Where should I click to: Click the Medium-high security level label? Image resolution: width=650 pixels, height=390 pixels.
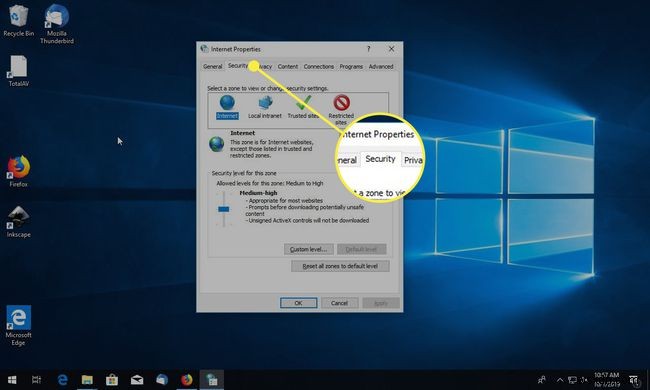[258, 193]
